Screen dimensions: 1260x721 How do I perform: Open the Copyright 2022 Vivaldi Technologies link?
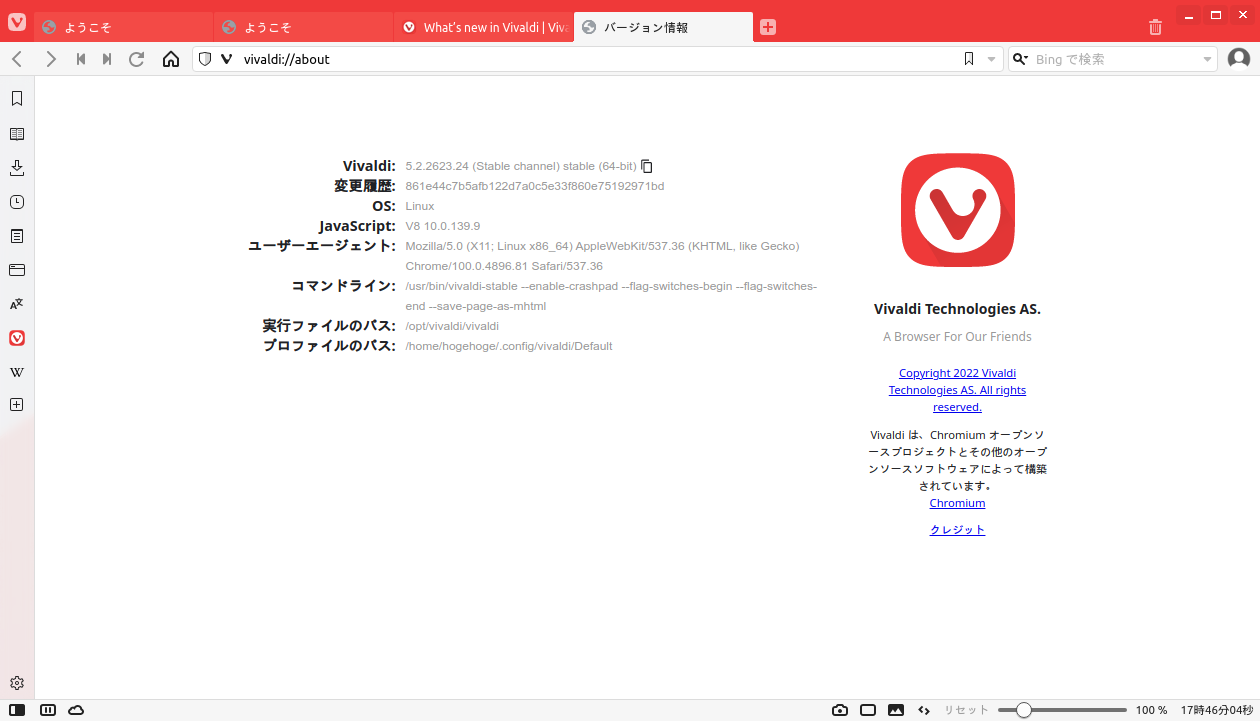pyautogui.click(x=957, y=390)
